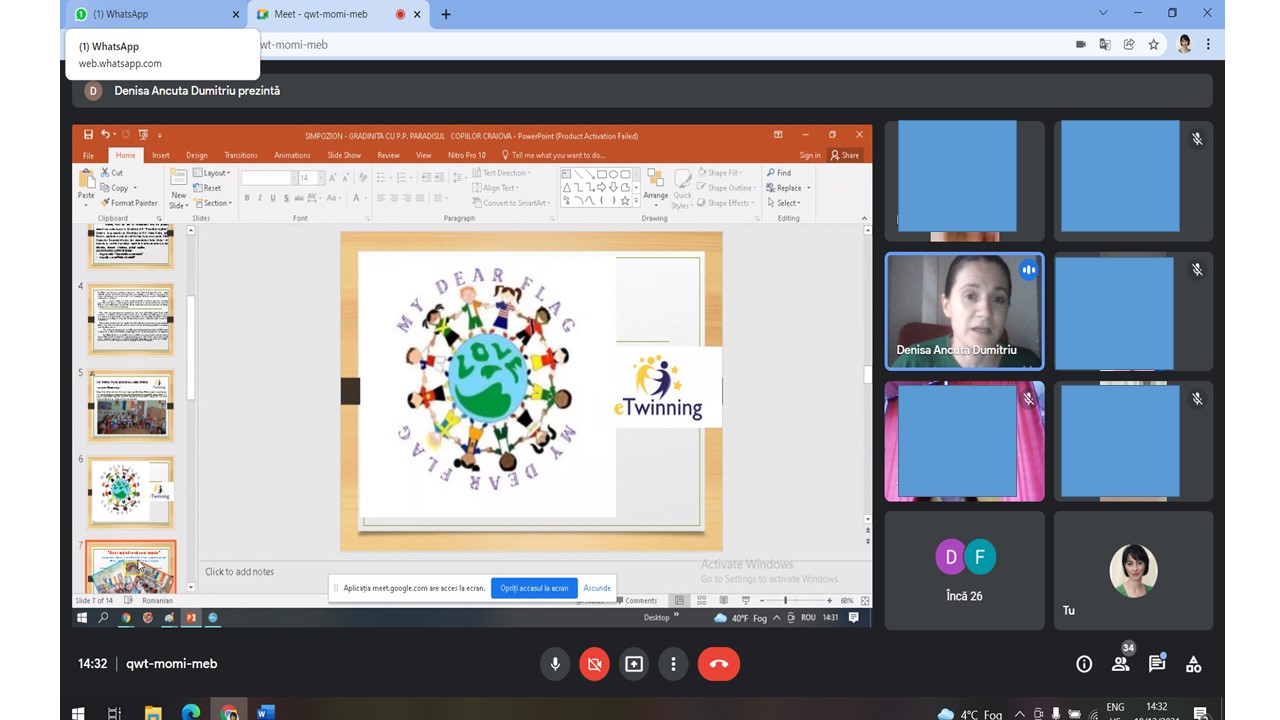Screen dimensions: 1280x720
Task: Click Find in Editing group
Action: (x=779, y=173)
